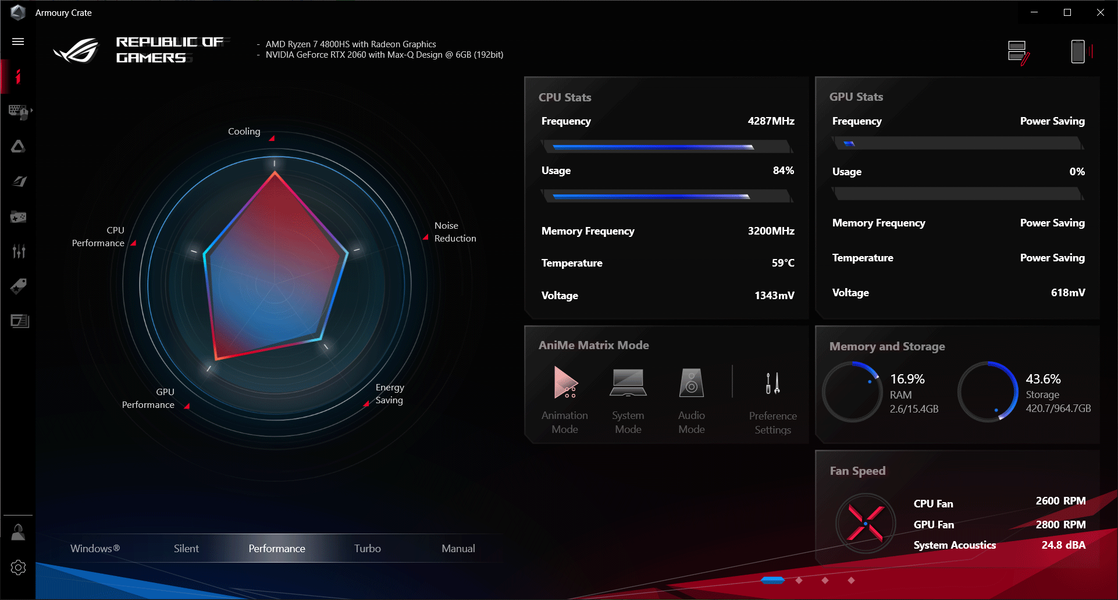Click the CPU Usage progress bar

(667, 196)
